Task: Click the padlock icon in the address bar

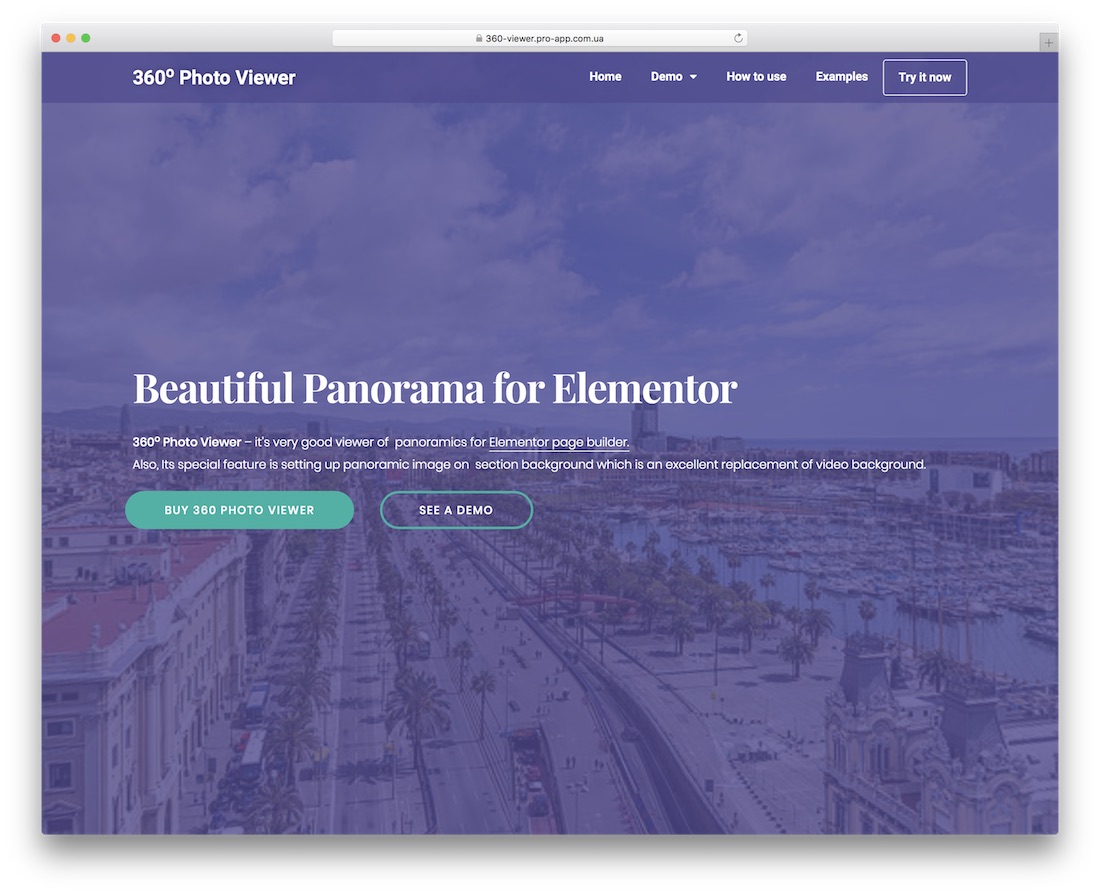Action: click(479, 39)
